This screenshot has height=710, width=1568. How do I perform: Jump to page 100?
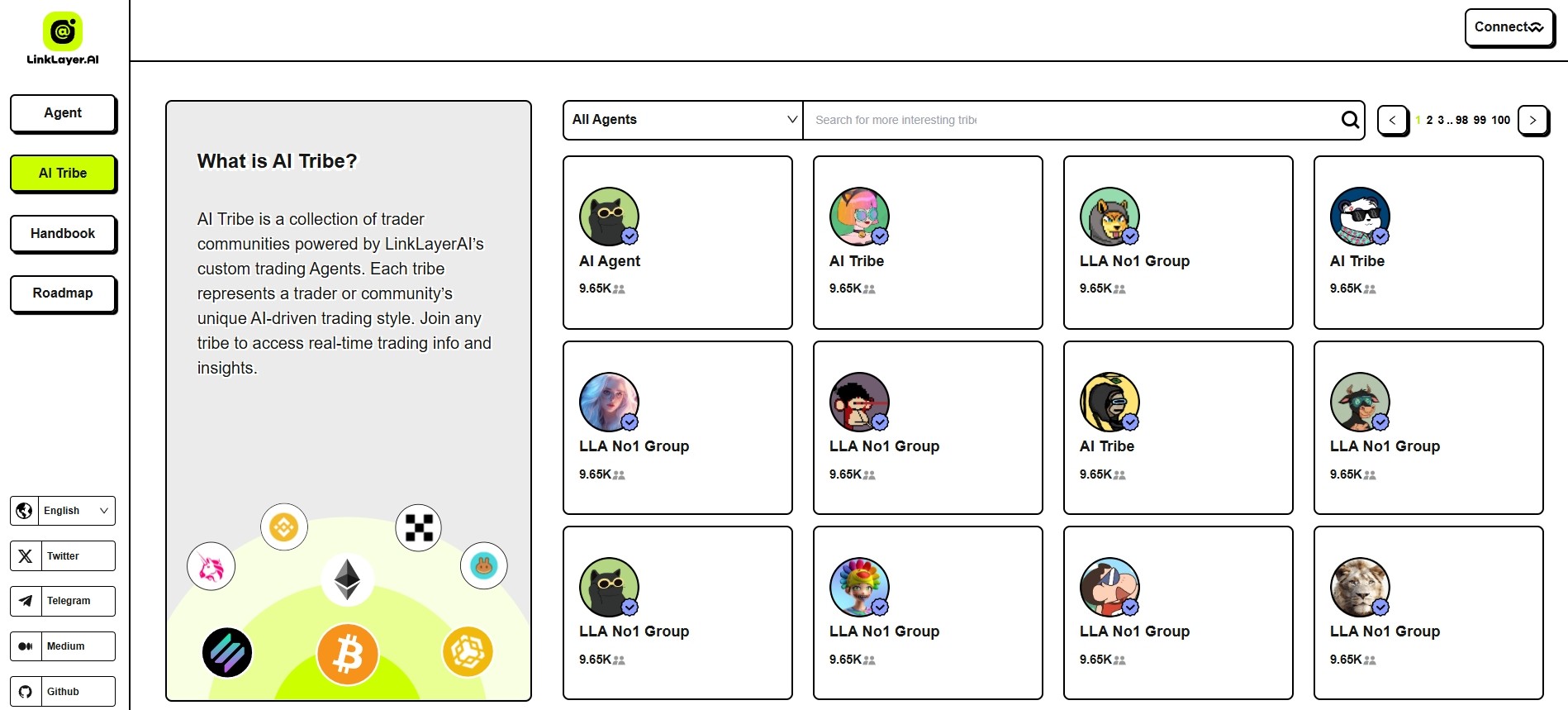pyautogui.click(x=1501, y=120)
